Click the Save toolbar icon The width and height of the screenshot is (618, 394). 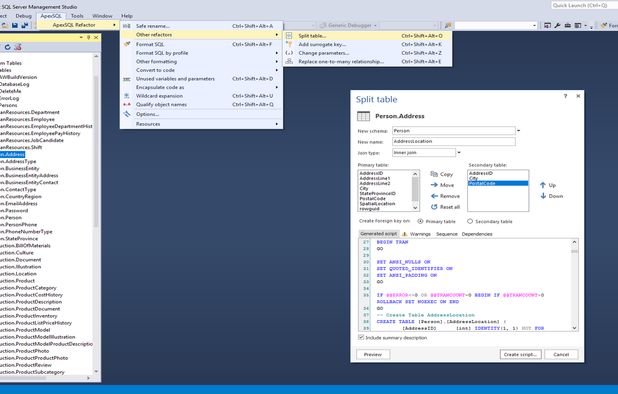(15, 25)
